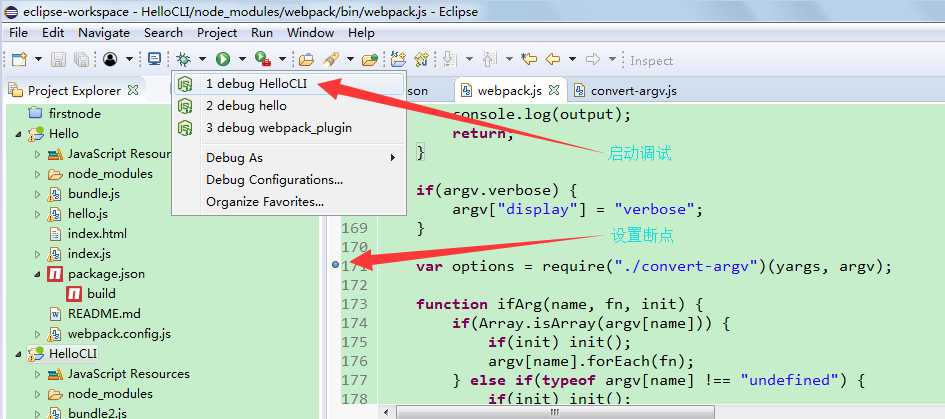This screenshot has height=419, width=945.
Task: Collapse the HelloCLI project node
Action: point(19,354)
